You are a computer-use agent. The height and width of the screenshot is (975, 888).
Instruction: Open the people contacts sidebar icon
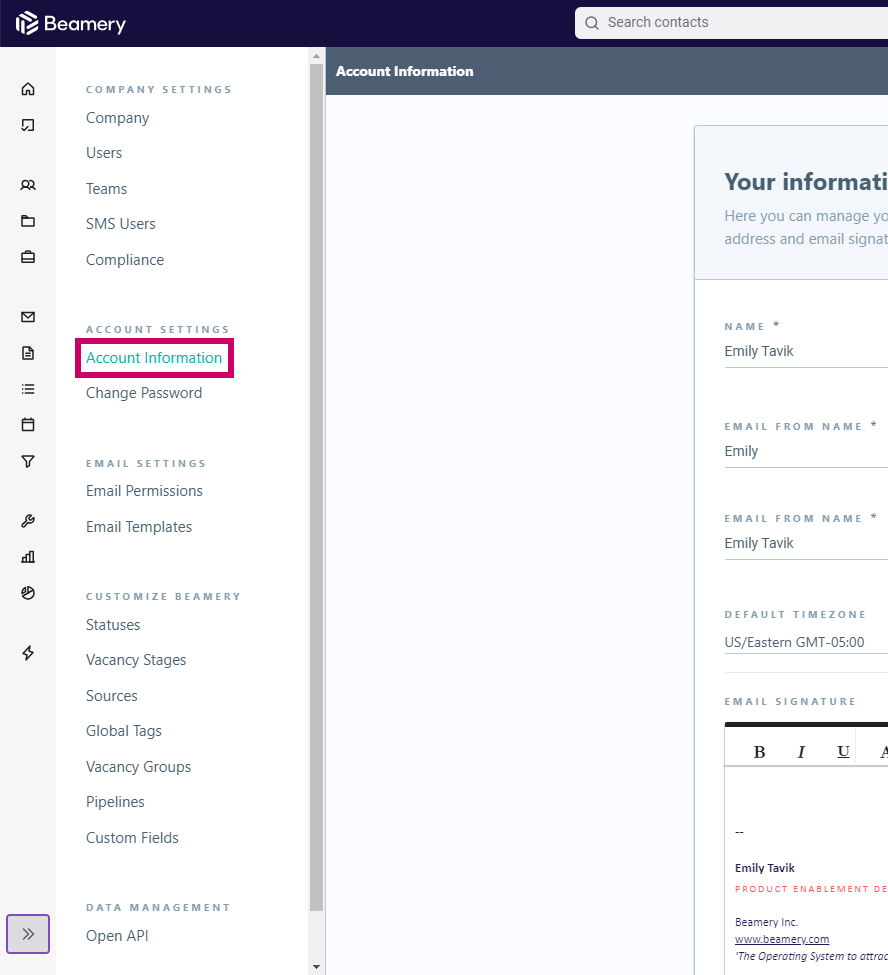coord(28,185)
